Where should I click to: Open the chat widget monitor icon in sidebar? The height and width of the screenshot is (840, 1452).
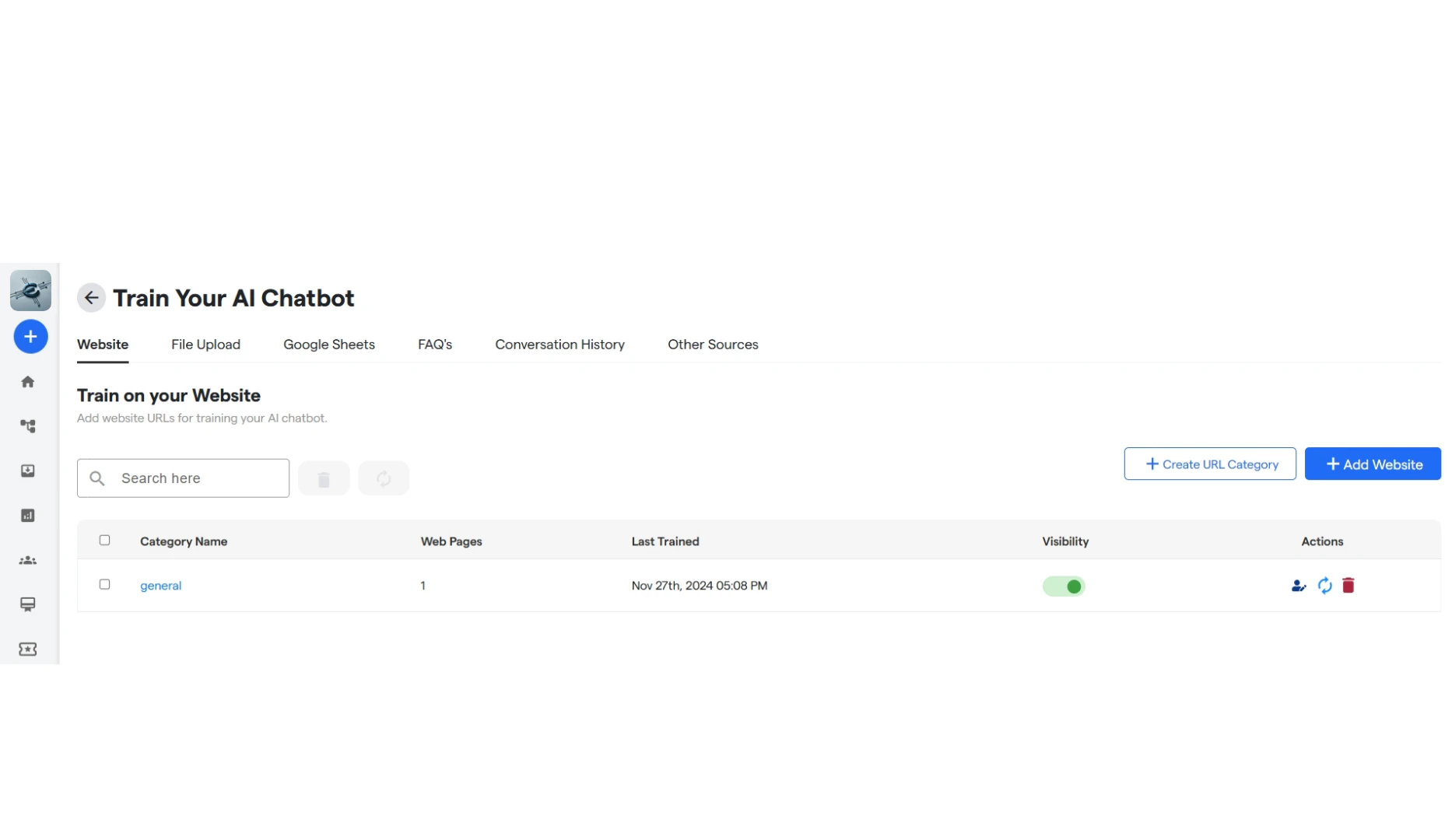click(x=28, y=604)
